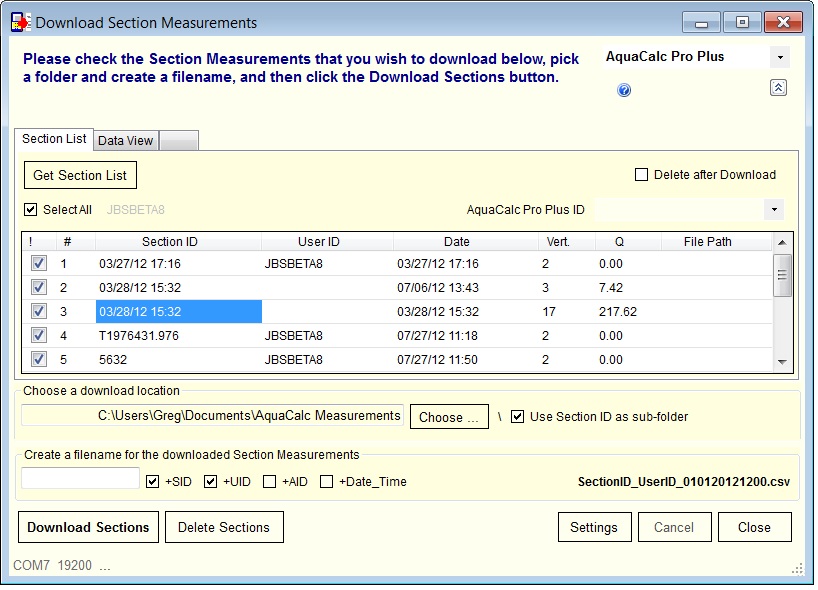
Task: Click the COM7 19200 status bar text
Action: (62, 565)
